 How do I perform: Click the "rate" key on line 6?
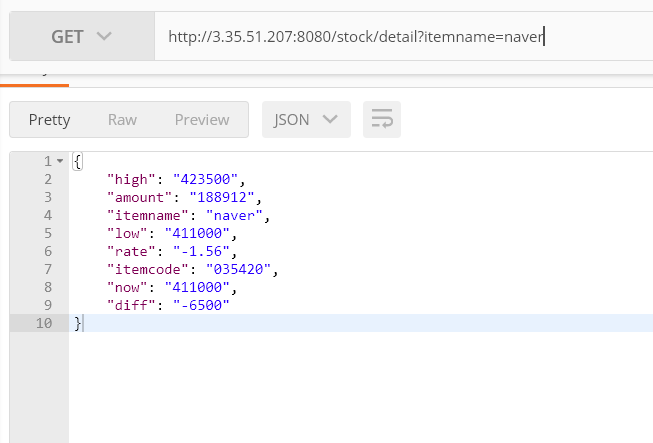(131, 251)
